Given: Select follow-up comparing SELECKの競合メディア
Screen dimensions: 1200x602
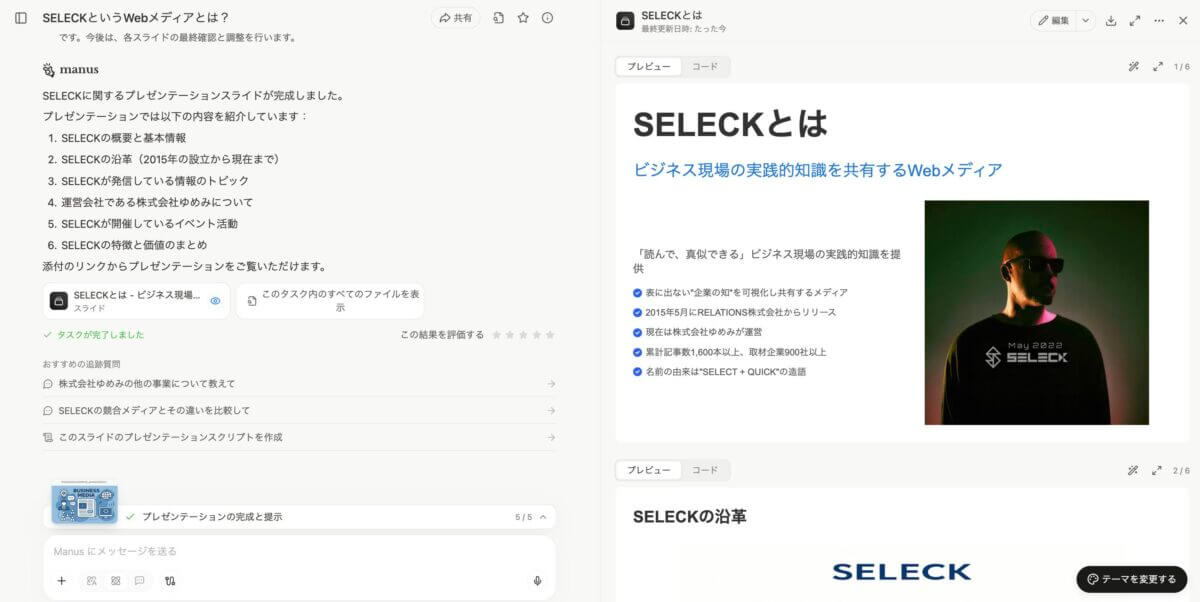Looking at the screenshot, I should click(x=299, y=411).
